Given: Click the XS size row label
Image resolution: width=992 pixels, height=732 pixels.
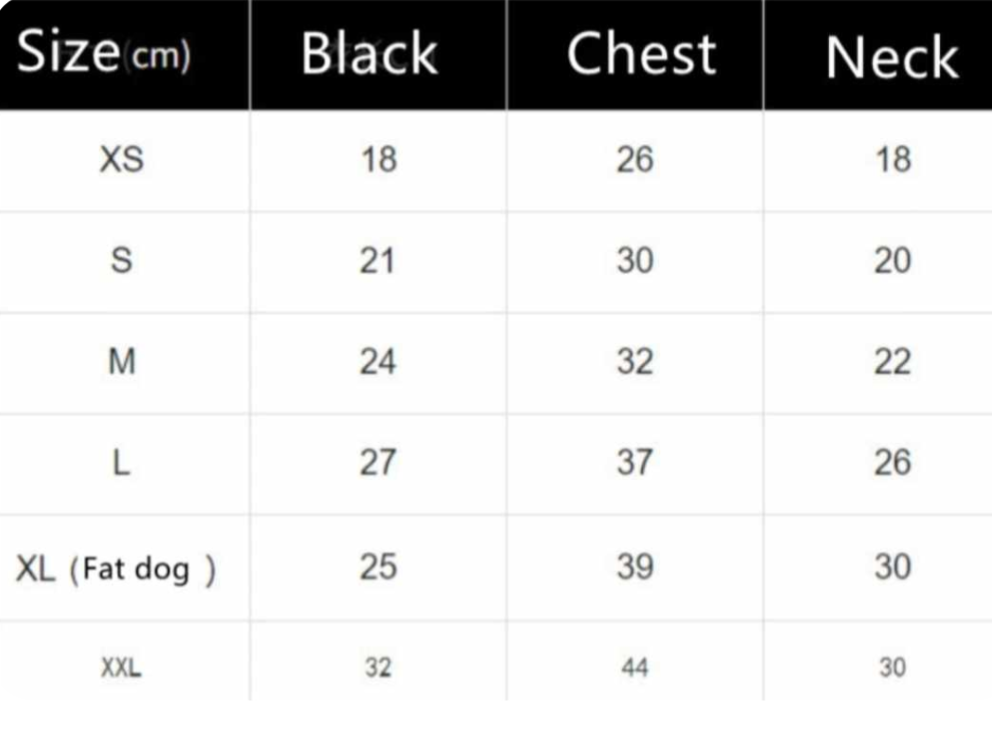Looking at the screenshot, I should pos(121,159).
